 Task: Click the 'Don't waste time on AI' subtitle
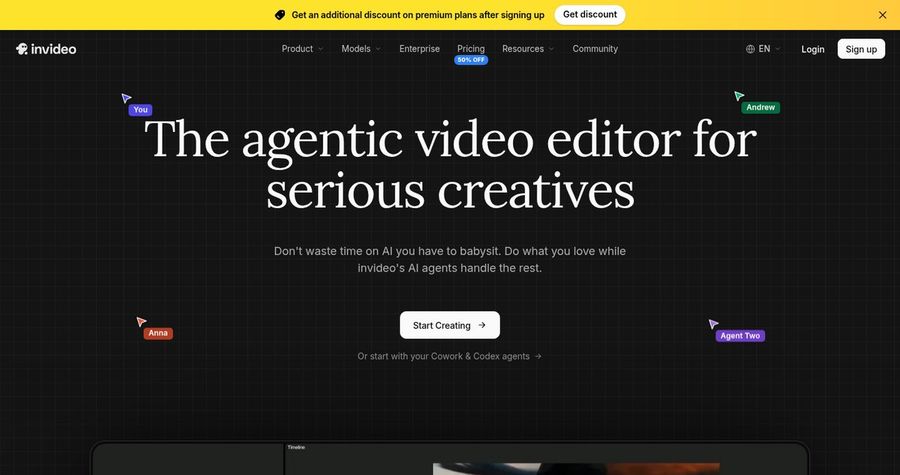(x=450, y=259)
